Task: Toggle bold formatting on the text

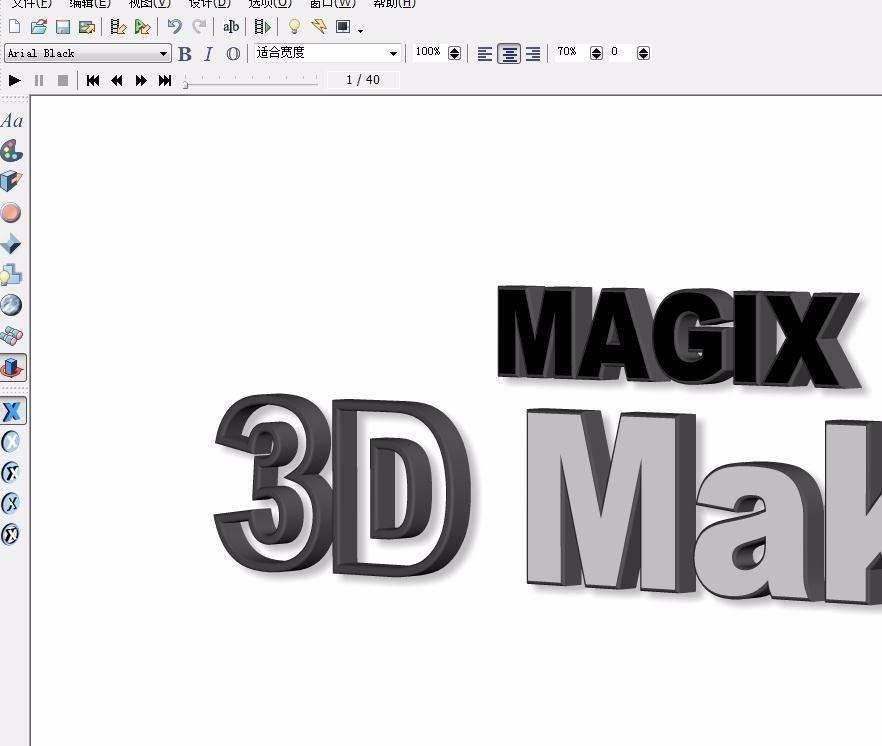Action: click(x=184, y=53)
